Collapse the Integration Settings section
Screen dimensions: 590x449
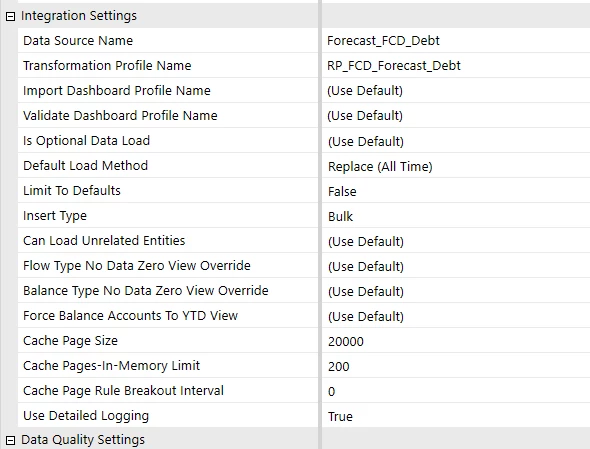pos(11,17)
